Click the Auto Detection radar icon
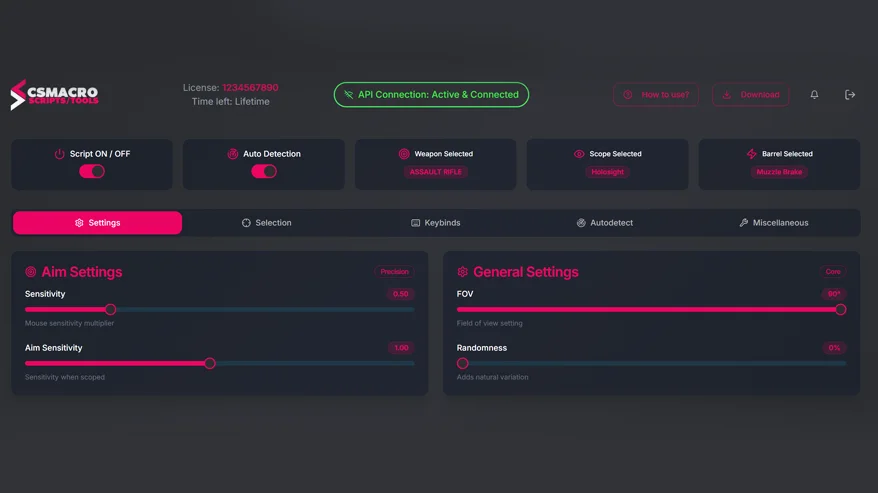878x493 pixels. pyautogui.click(x=233, y=154)
